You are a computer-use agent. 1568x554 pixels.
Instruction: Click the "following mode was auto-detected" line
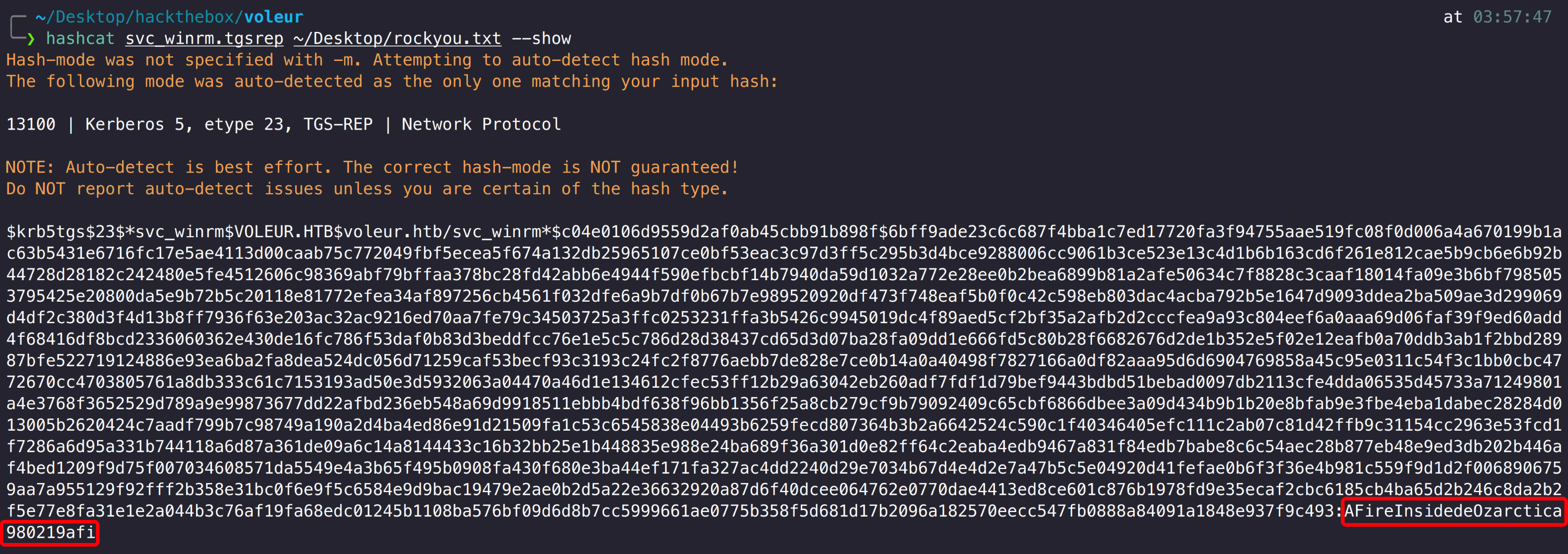point(392,81)
